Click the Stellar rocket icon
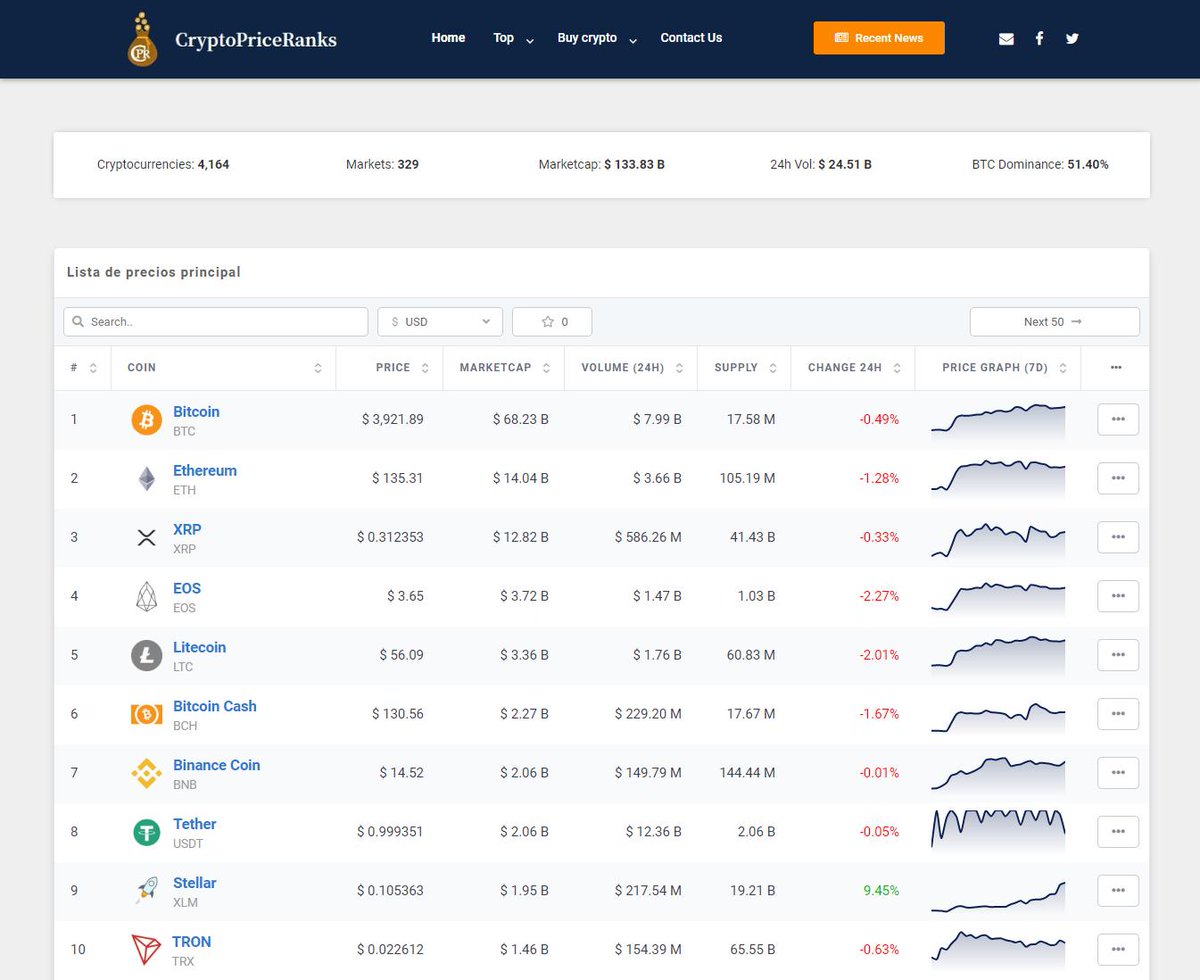The height and width of the screenshot is (980, 1200). point(147,891)
